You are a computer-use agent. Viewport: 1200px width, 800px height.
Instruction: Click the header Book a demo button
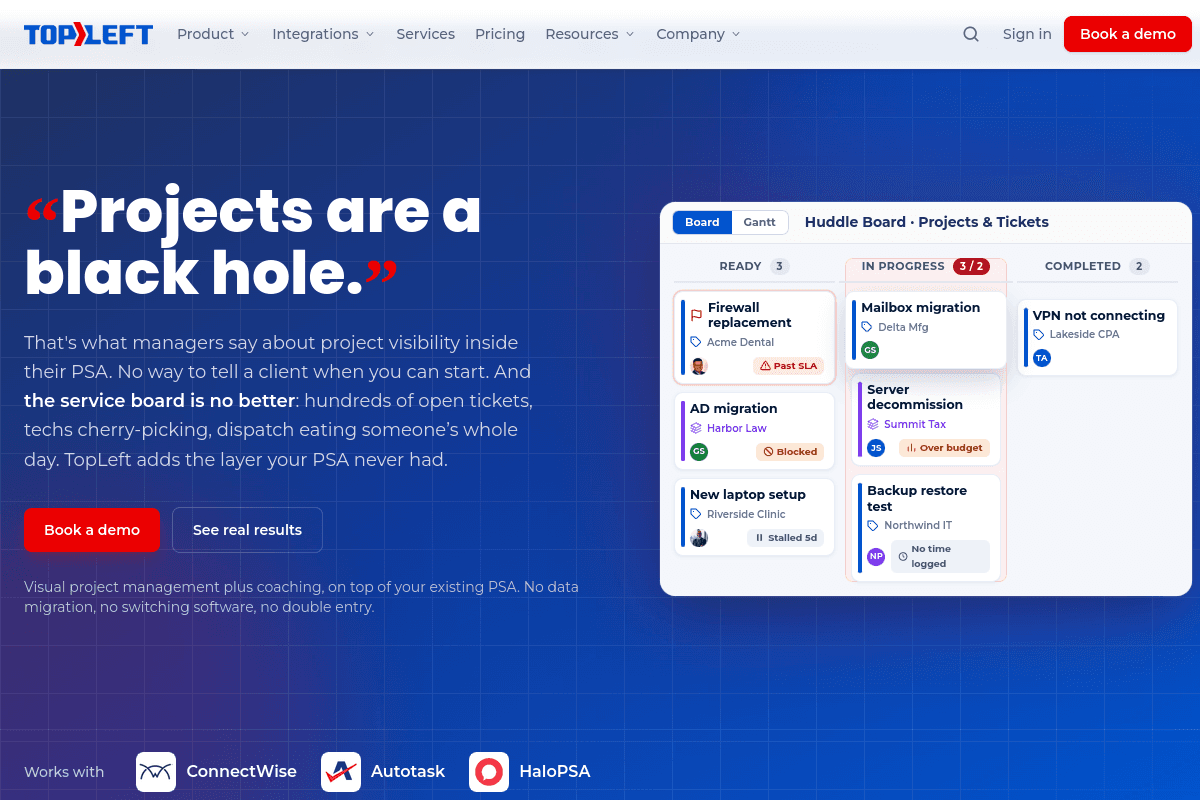[1128, 34]
